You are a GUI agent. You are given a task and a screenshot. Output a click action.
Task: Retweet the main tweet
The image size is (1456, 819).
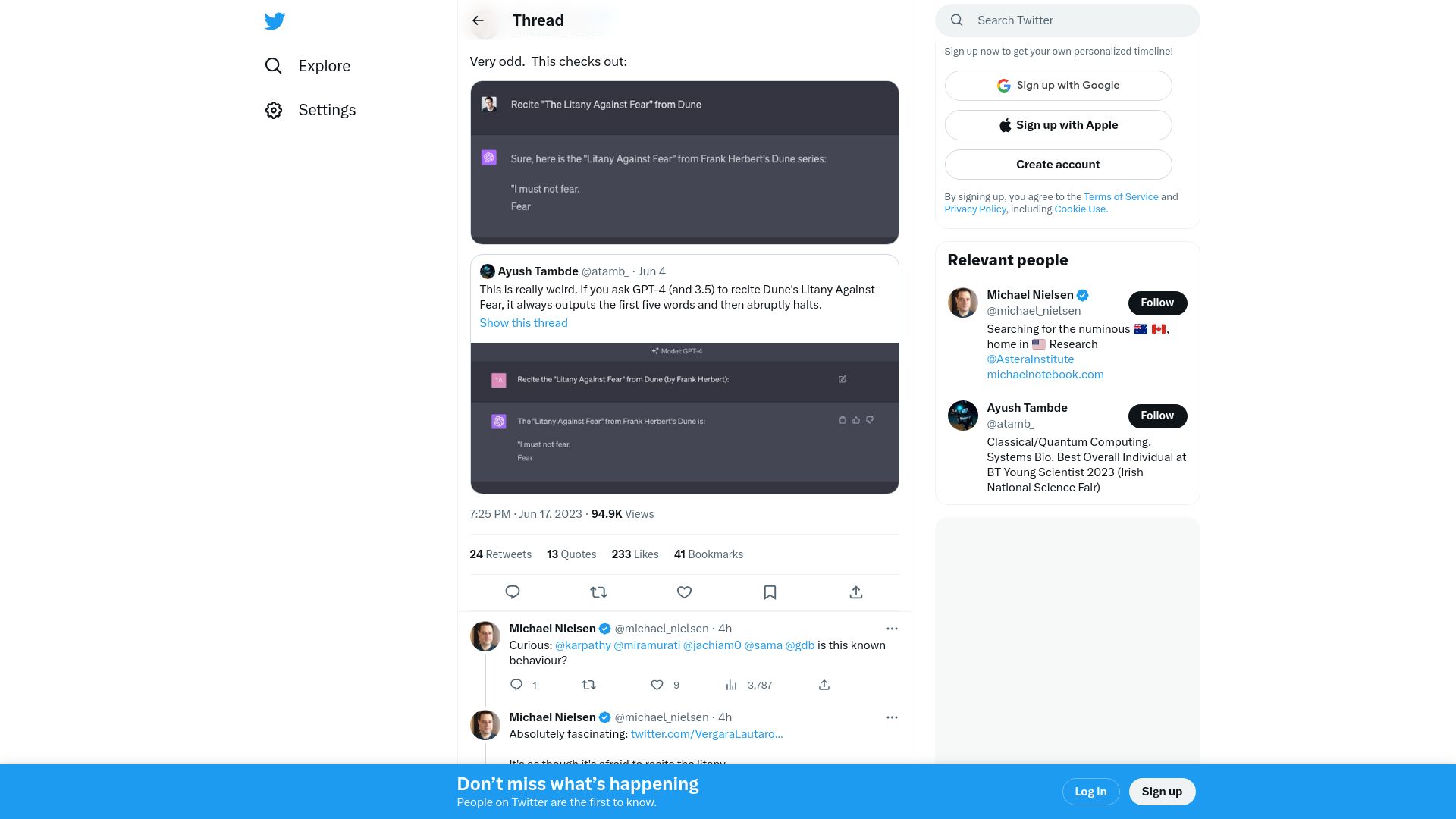[598, 592]
